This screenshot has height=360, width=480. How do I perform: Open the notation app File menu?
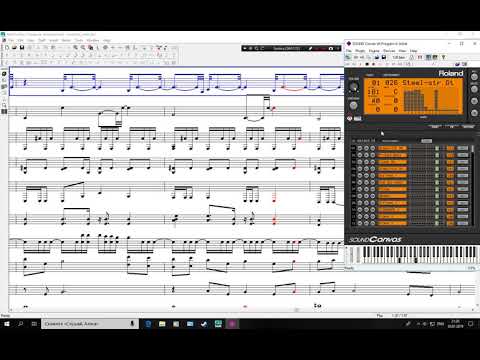click(11, 40)
